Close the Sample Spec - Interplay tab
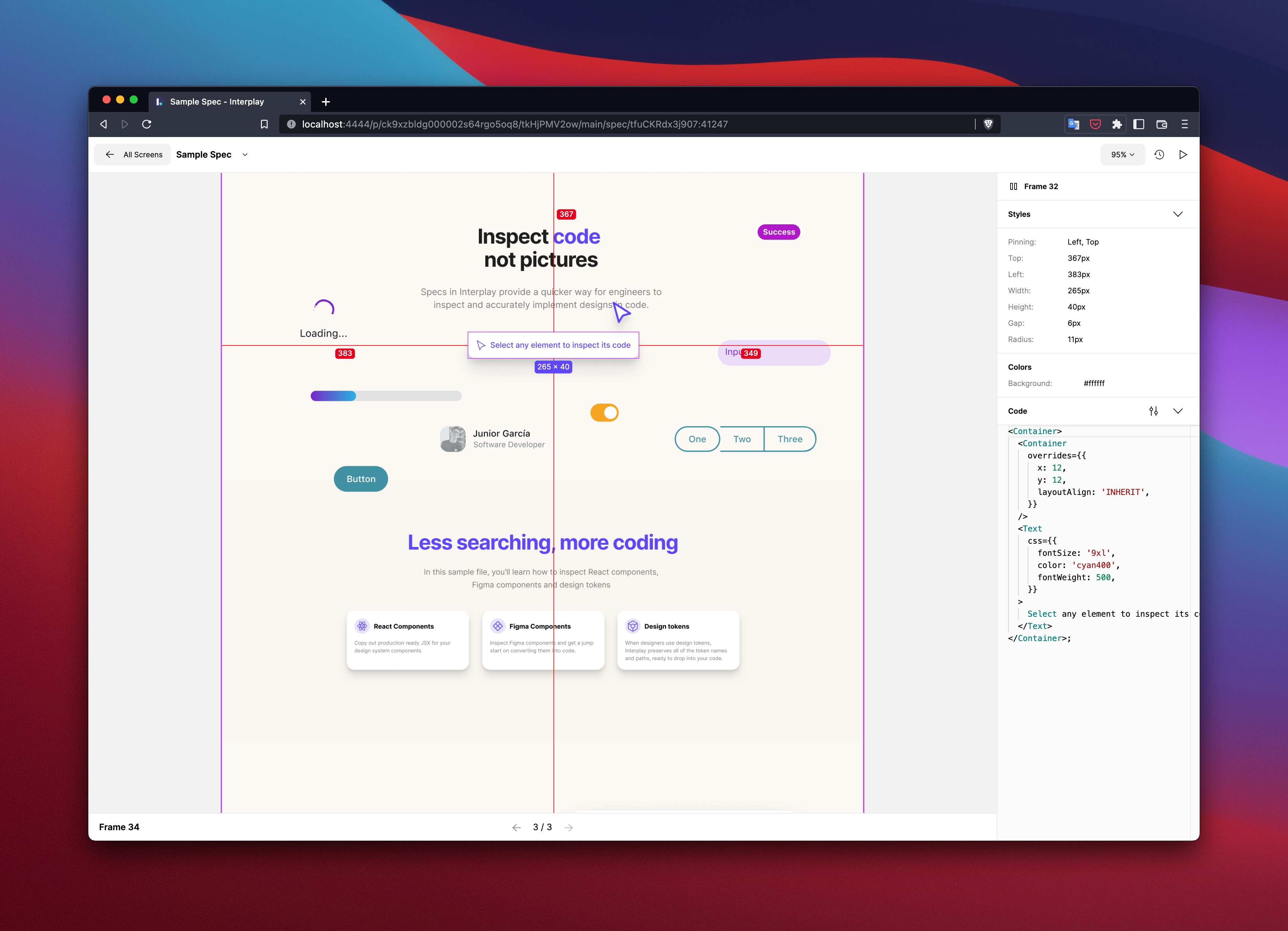 point(303,101)
